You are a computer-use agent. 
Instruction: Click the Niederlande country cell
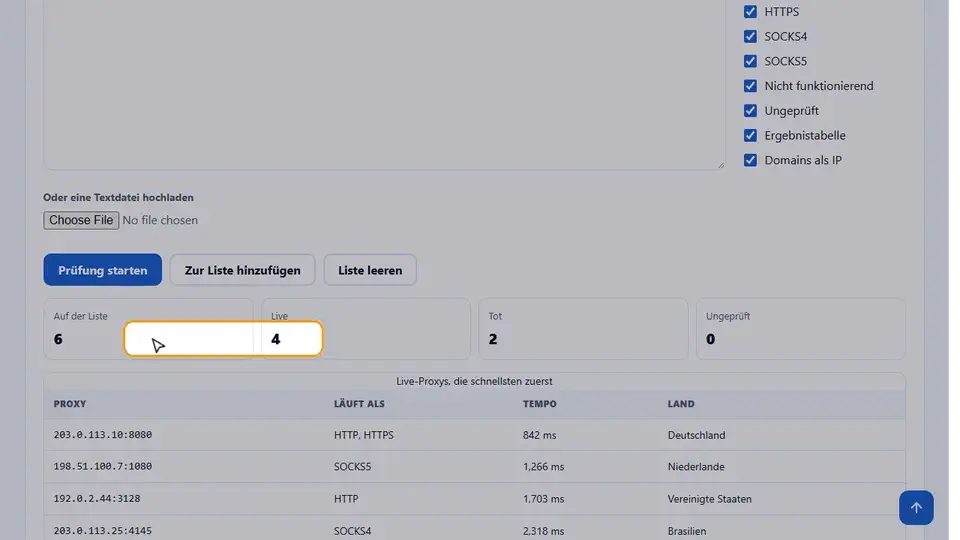coord(696,467)
